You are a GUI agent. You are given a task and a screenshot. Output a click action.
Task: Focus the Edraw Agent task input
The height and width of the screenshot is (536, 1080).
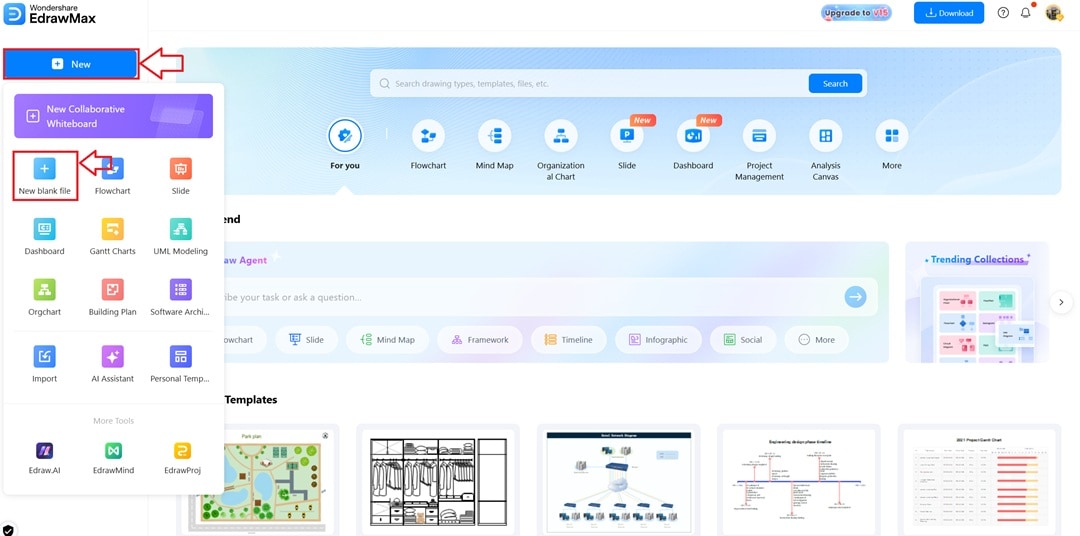click(523, 297)
